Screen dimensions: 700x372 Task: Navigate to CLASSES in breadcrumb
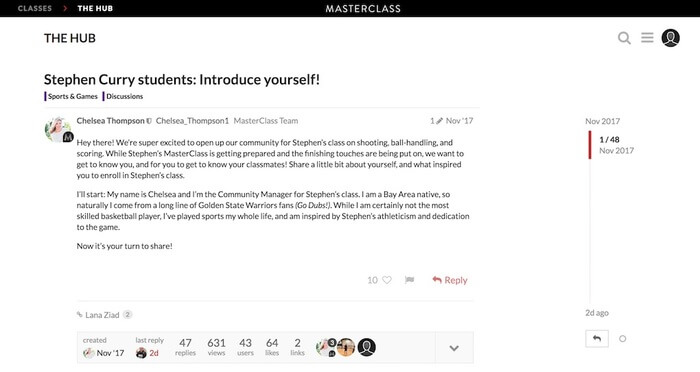tap(35, 8)
